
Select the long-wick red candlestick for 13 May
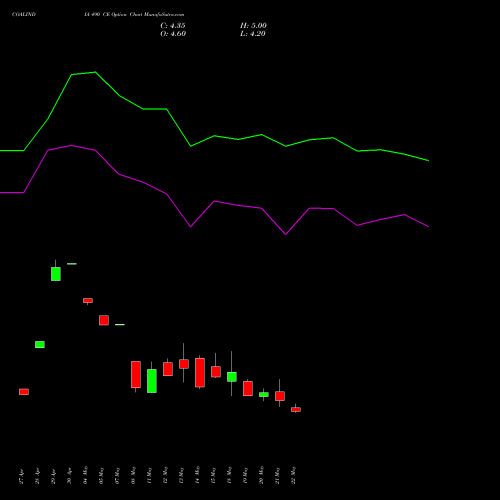184,364
